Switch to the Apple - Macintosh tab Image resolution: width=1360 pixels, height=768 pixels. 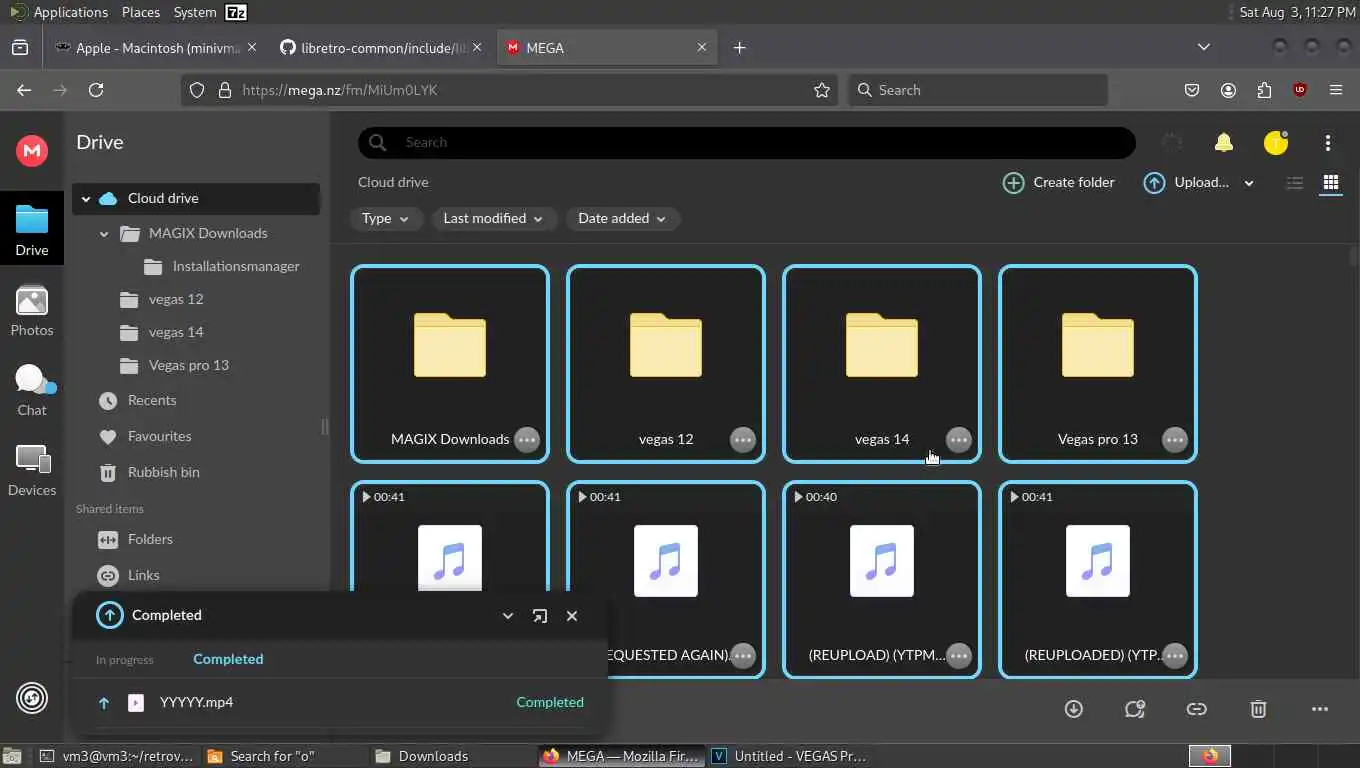pyautogui.click(x=156, y=48)
